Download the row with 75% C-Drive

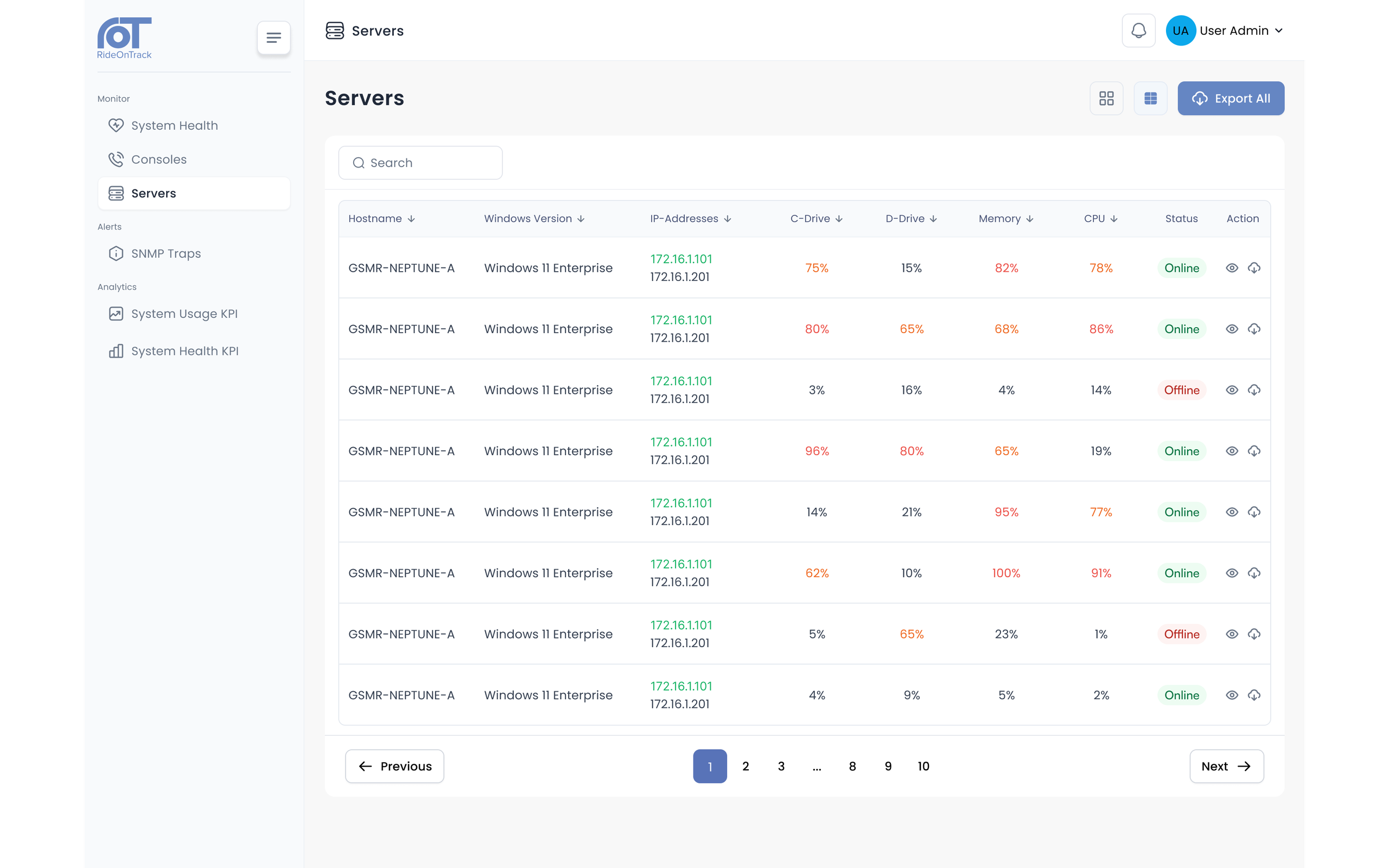click(x=1254, y=268)
